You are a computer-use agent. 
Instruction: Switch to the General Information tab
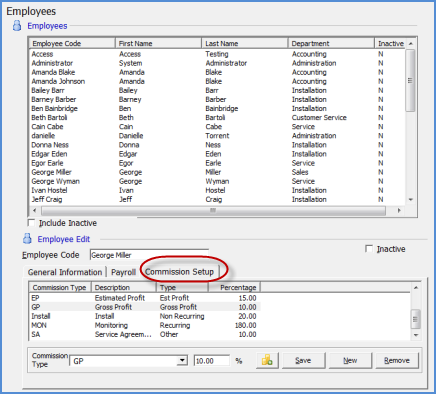[65, 272]
